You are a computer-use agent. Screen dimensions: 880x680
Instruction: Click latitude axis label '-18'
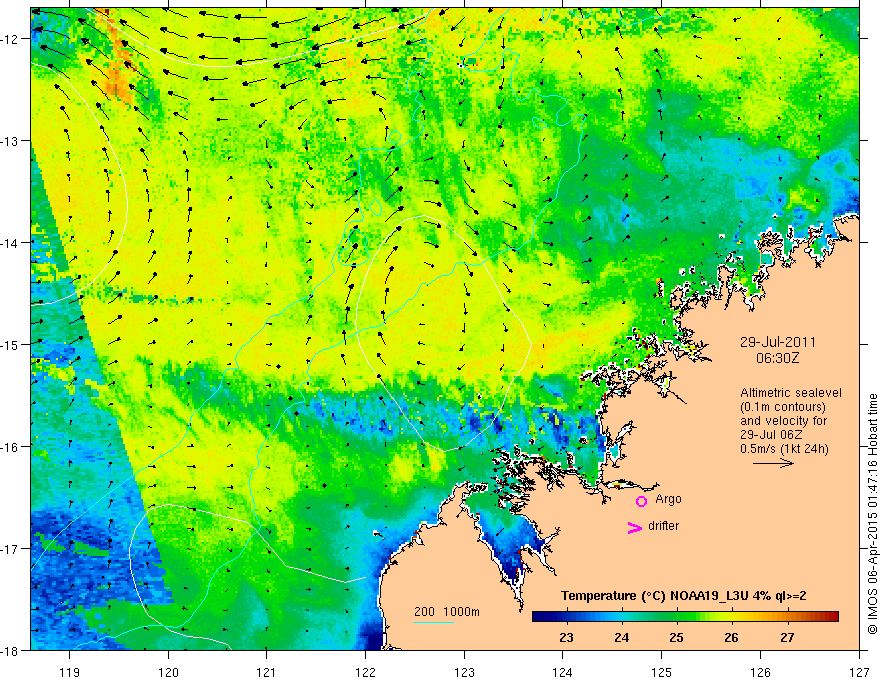pyautogui.click(x=11, y=650)
